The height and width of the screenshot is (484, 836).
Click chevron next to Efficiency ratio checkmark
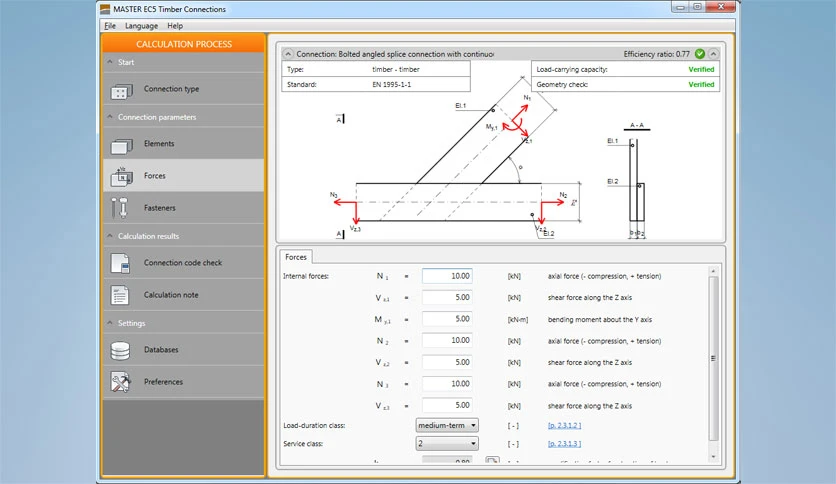click(x=713, y=54)
